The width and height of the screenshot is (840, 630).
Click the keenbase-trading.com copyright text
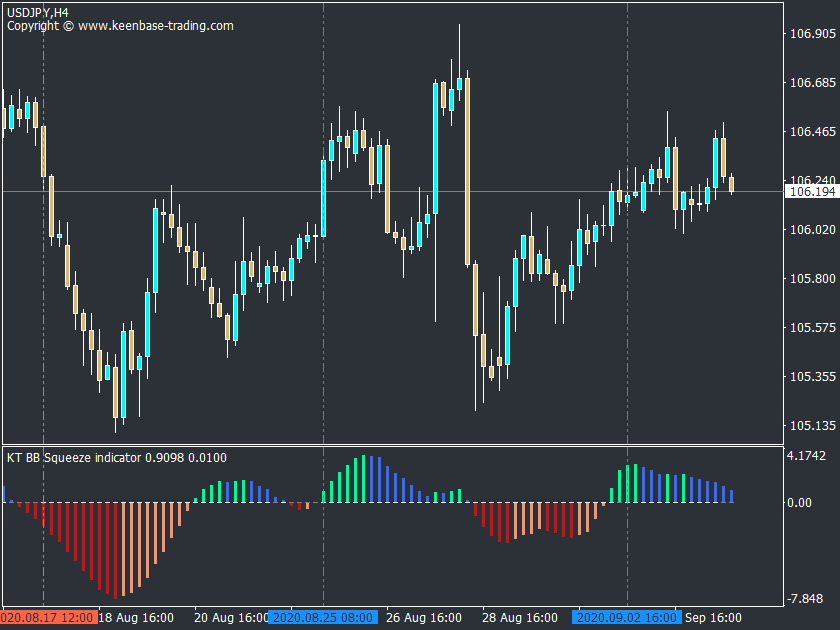click(120, 26)
